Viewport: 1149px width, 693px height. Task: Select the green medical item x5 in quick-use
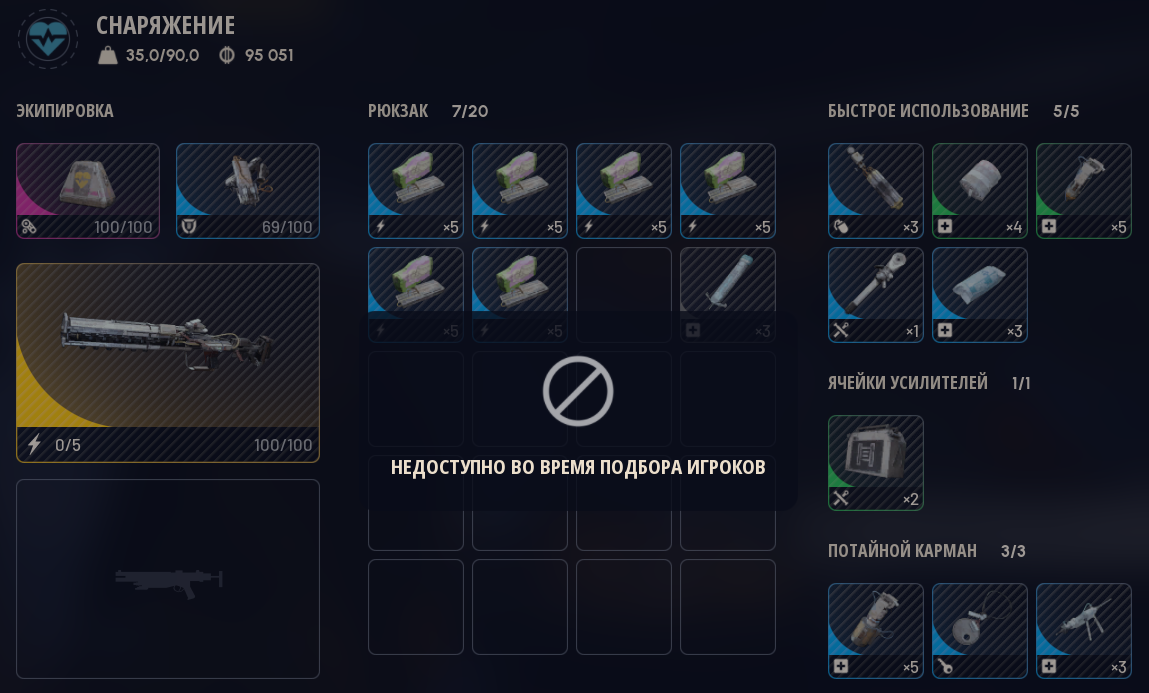(1084, 191)
